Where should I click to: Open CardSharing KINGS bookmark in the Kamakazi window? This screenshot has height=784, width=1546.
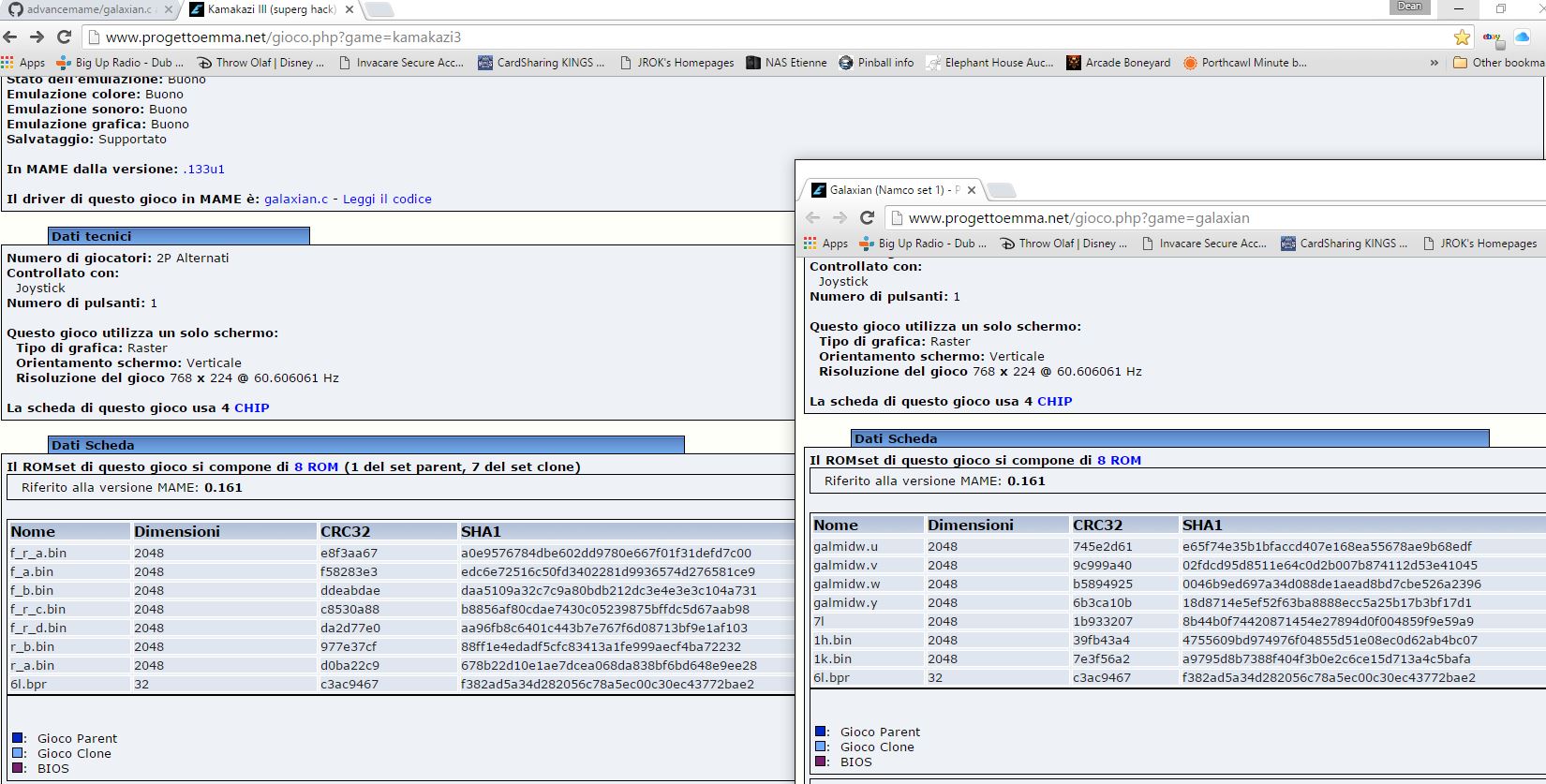541,63
